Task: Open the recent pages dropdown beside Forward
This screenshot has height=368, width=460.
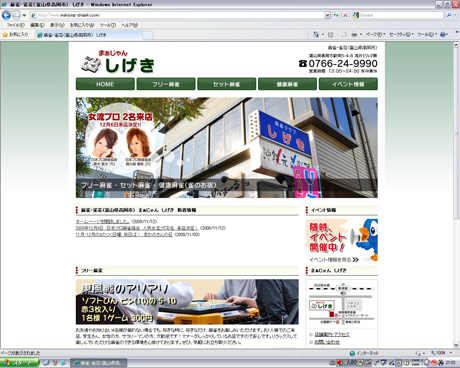Action: (x=24, y=15)
